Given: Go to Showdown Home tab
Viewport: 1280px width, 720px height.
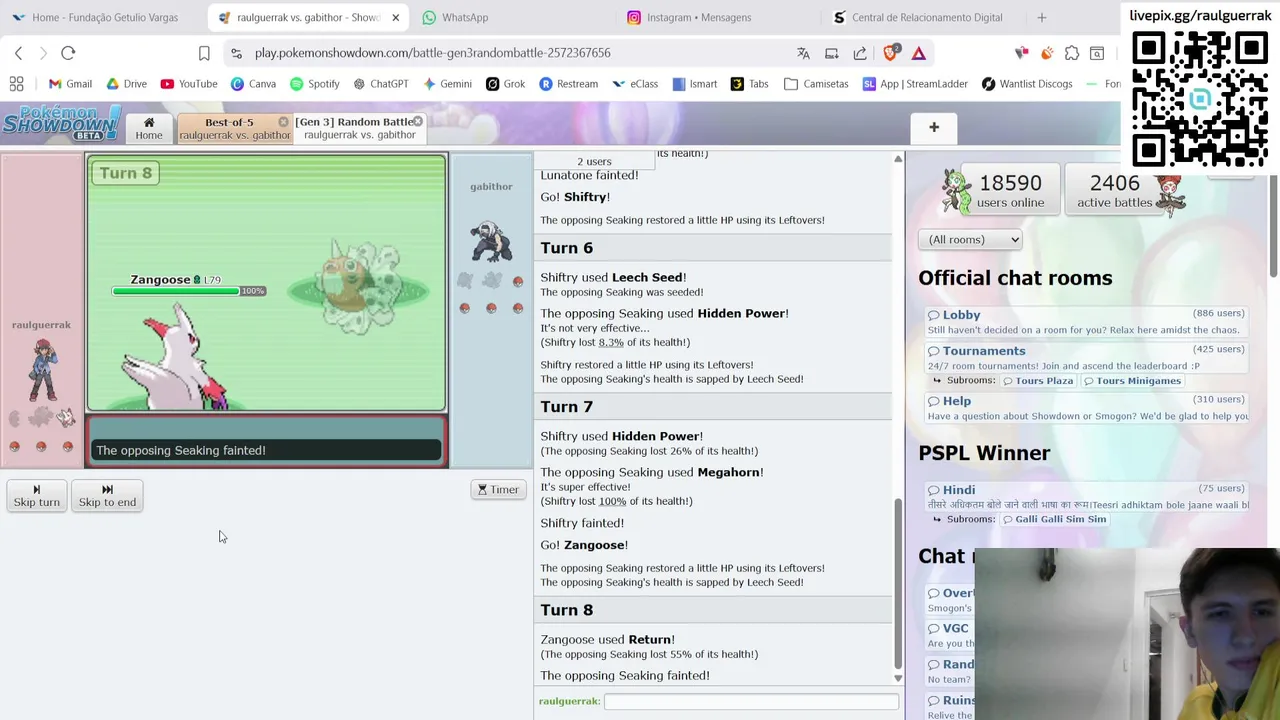Looking at the screenshot, I should pos(148,128).
